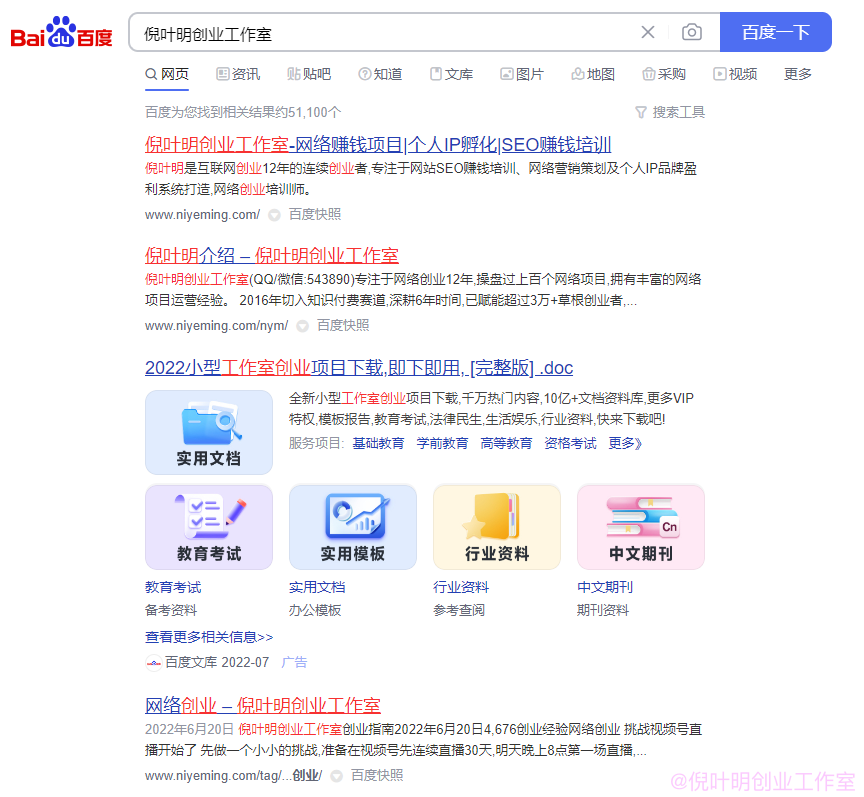The image size is (864, 797).
Task: Open 学前教育 service link
Action: click(442, 444)
